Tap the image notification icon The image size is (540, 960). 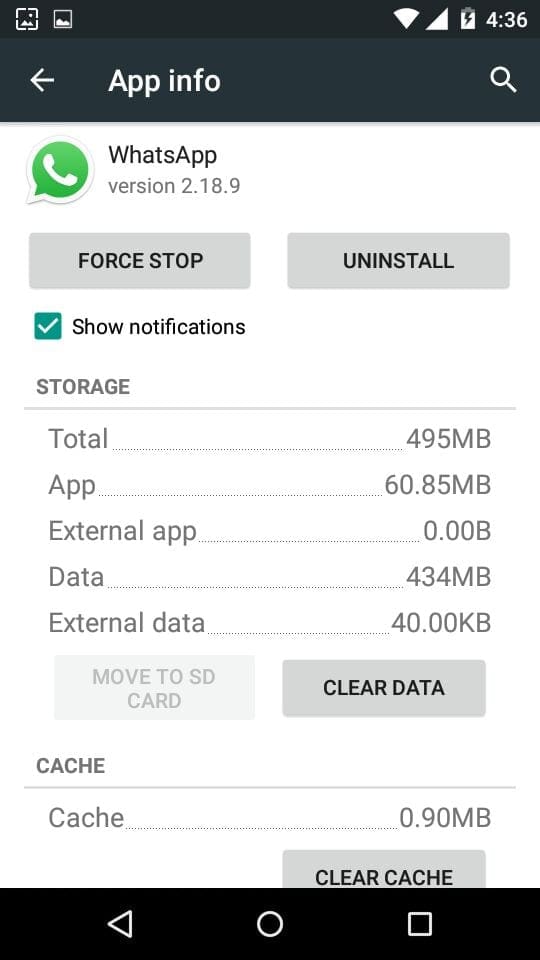click(63, 19)
